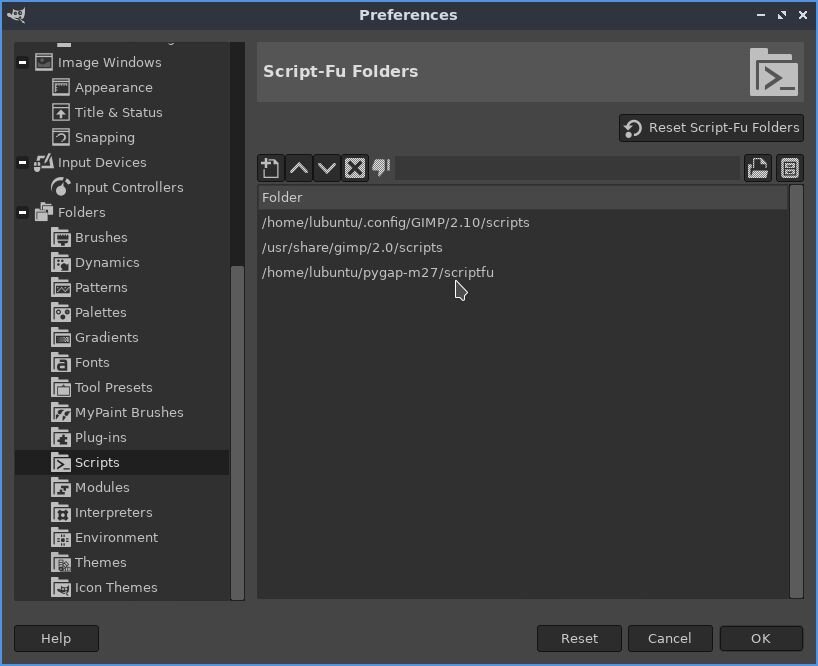This screenshot has height=666, width=818.
Task: Click the Fonts folder icon
Action: pos(61,362)
